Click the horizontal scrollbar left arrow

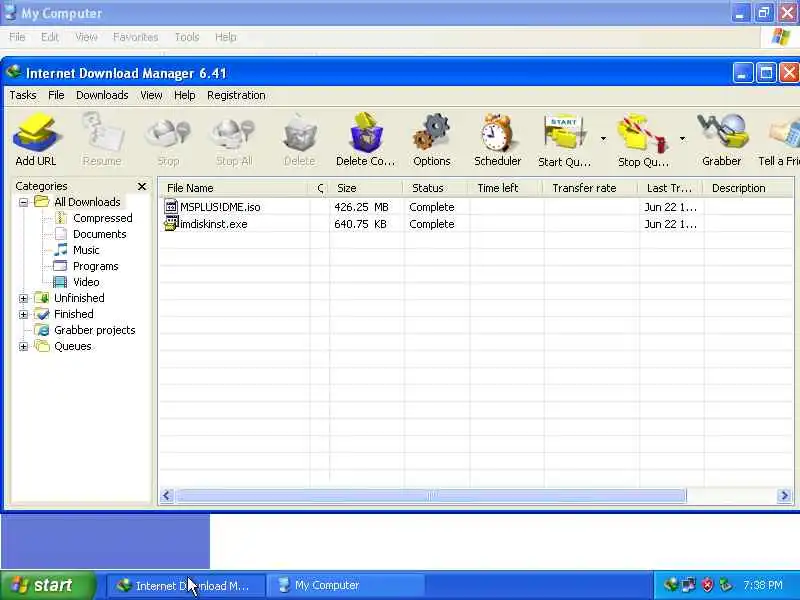[x=167, y=495]
